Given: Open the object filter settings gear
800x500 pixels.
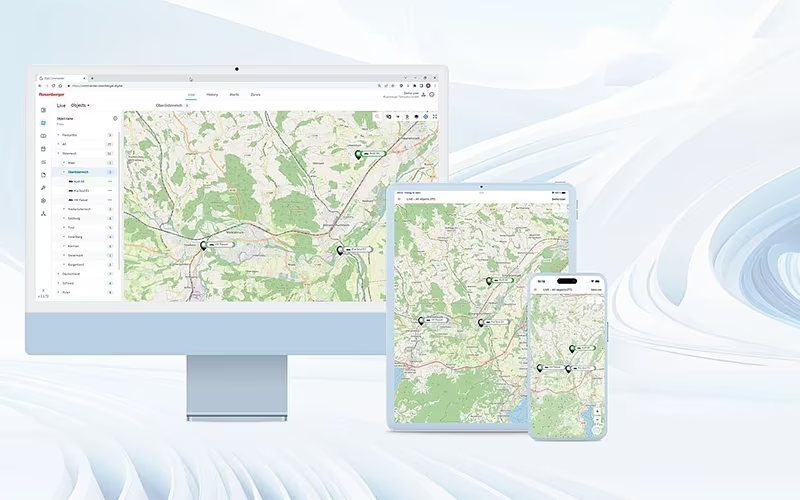Looking at the screenshot, I should tap(115, 118).
